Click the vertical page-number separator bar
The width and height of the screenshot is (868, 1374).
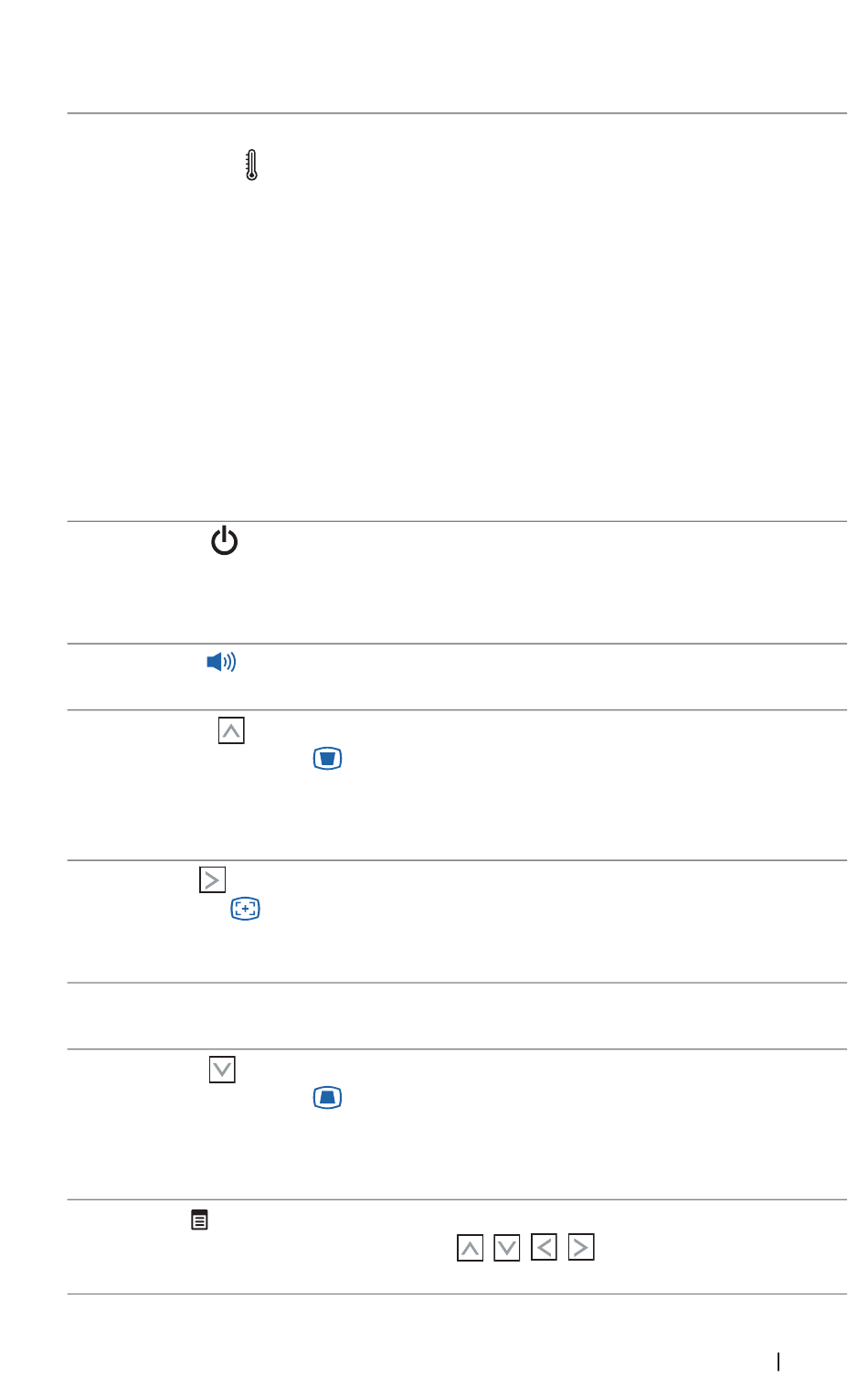click(x=779, y=1362)
